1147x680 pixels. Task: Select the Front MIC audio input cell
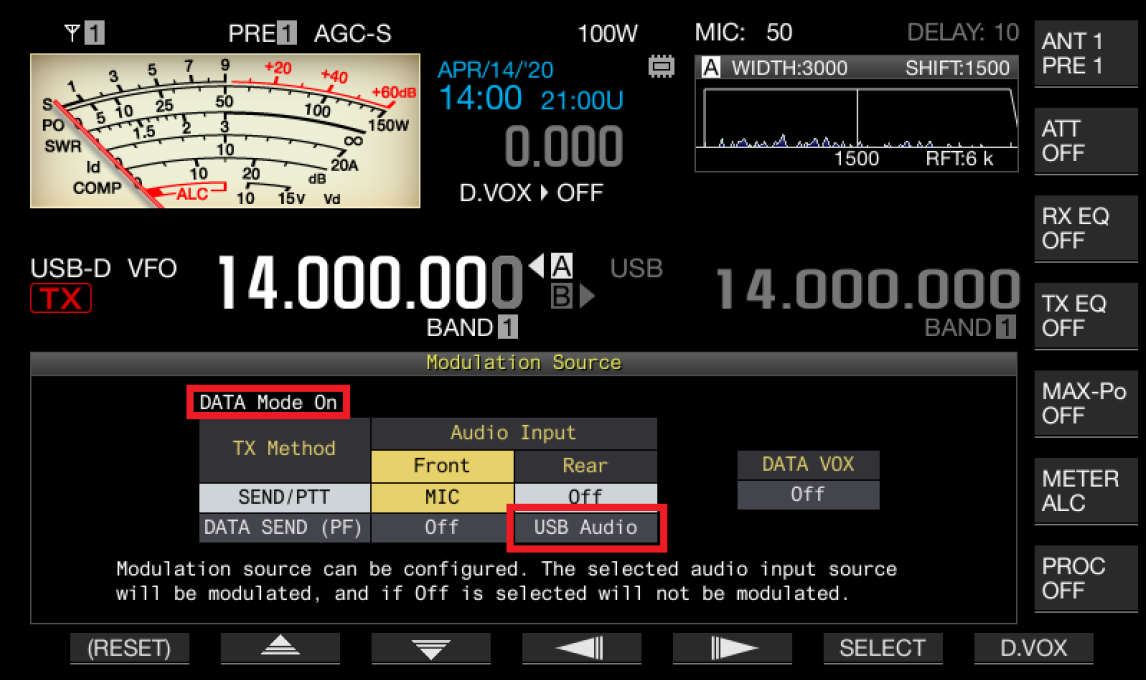(x=443, y=497)
